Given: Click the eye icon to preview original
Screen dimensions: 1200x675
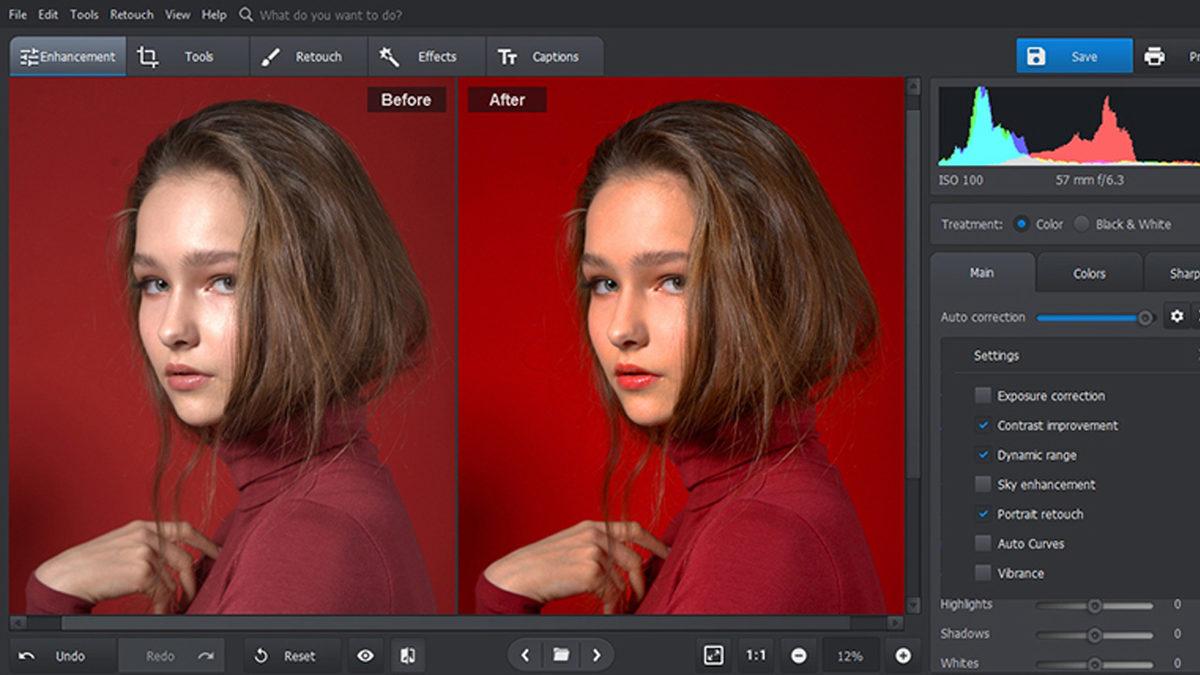Looking at the screenshot, I should (x=365, y=655).
